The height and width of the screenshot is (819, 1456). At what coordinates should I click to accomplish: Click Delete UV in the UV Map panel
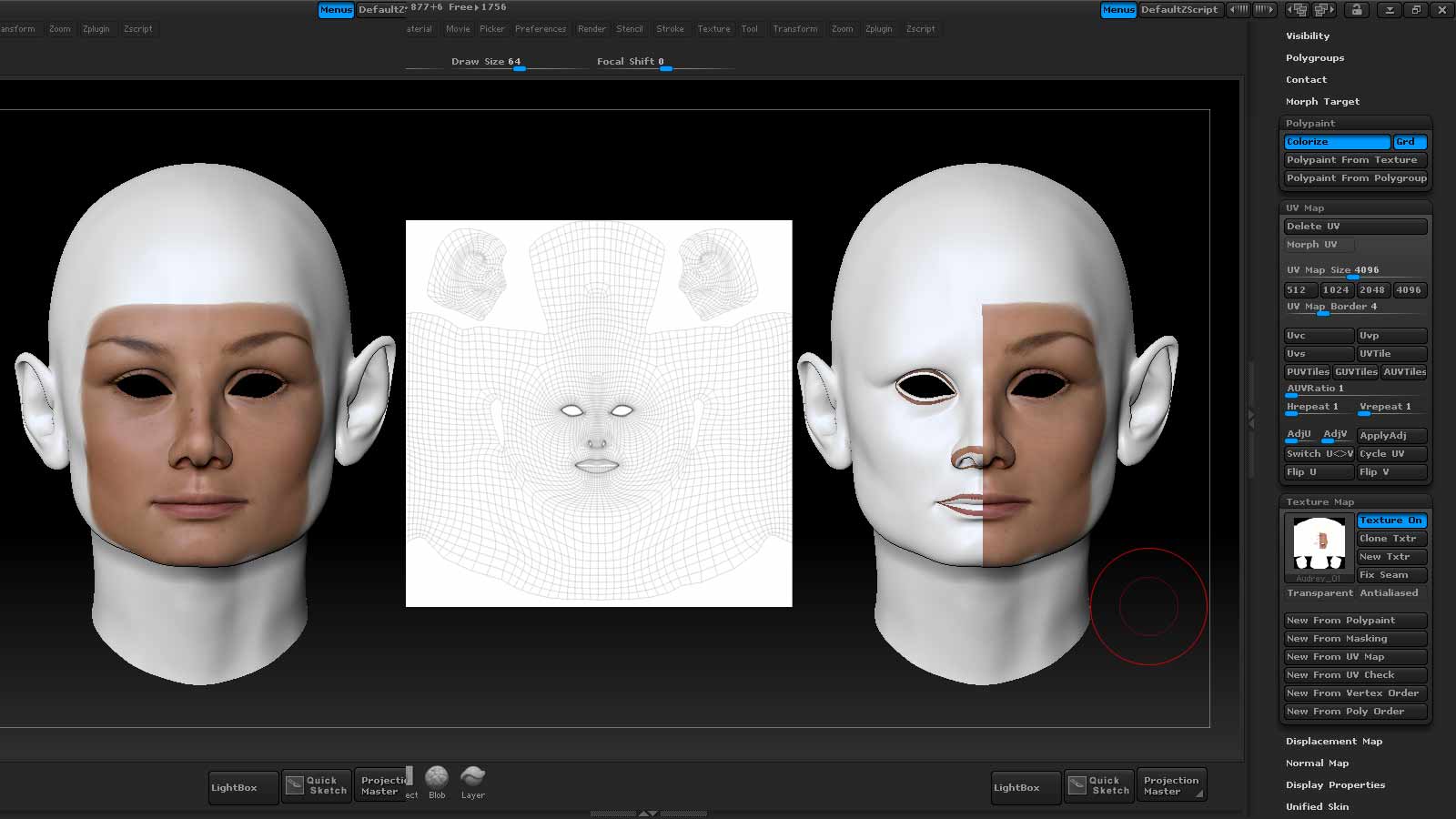click(1355, 226)
